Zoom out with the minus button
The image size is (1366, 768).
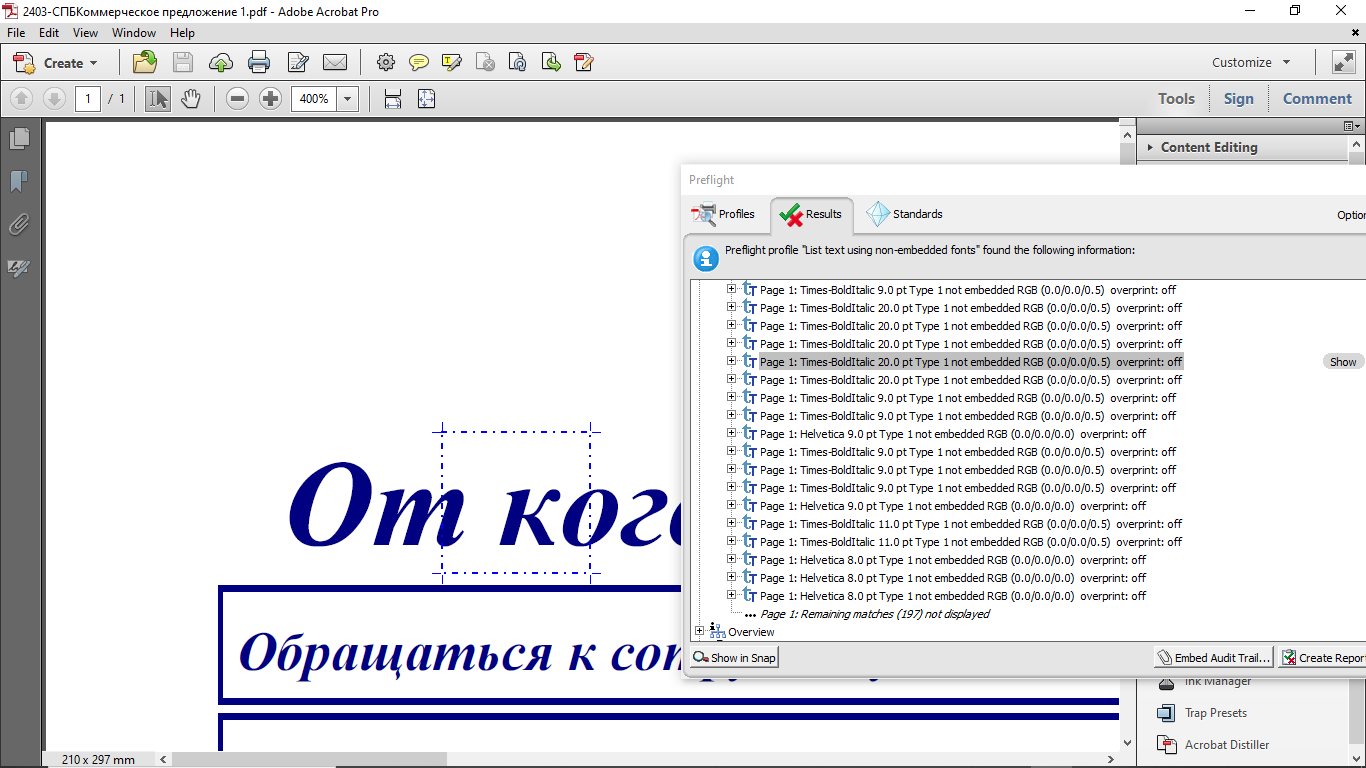coord(237,99)
